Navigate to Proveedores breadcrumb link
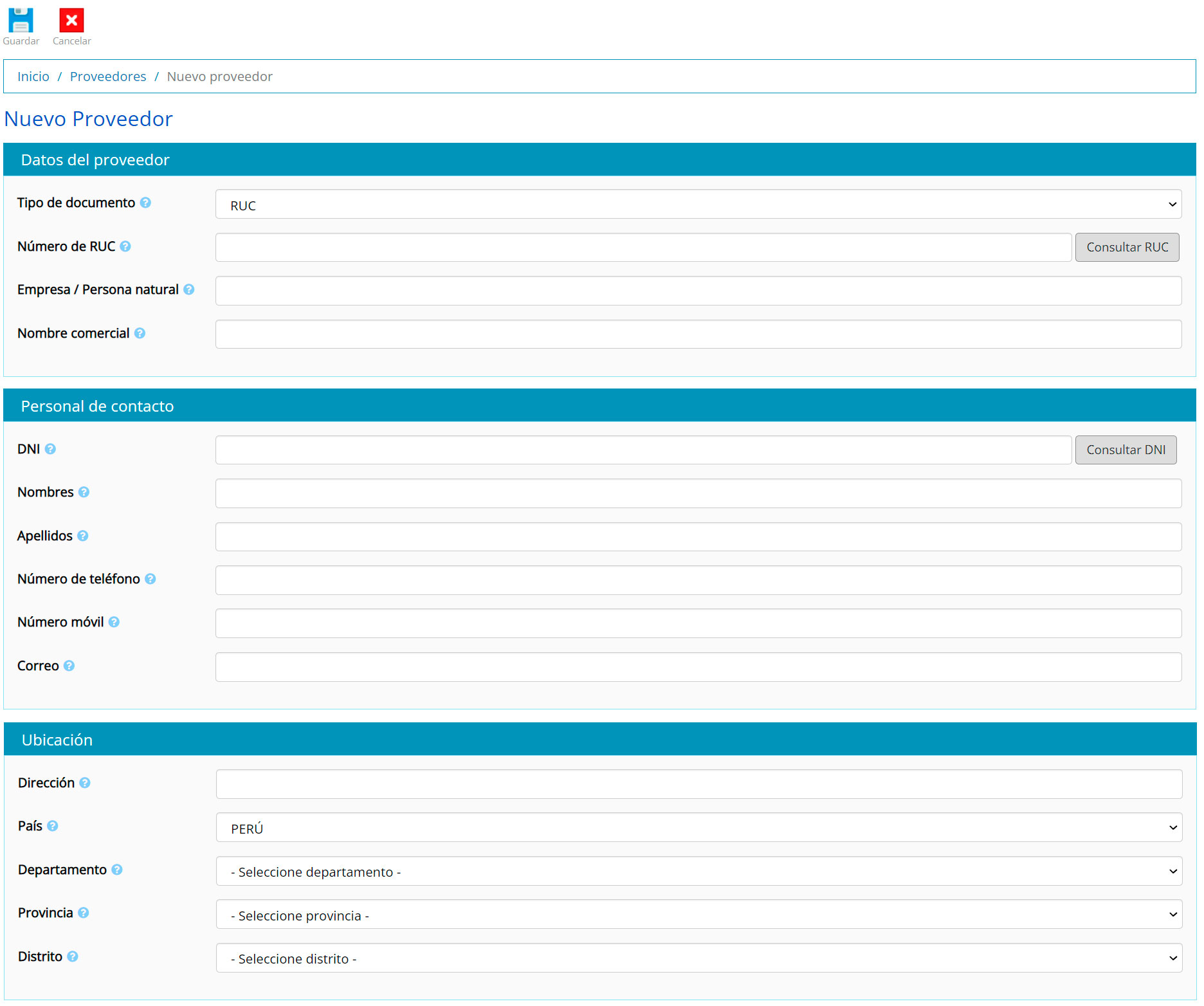The width and height of the screenshot is (1204, 1006). 108,77
